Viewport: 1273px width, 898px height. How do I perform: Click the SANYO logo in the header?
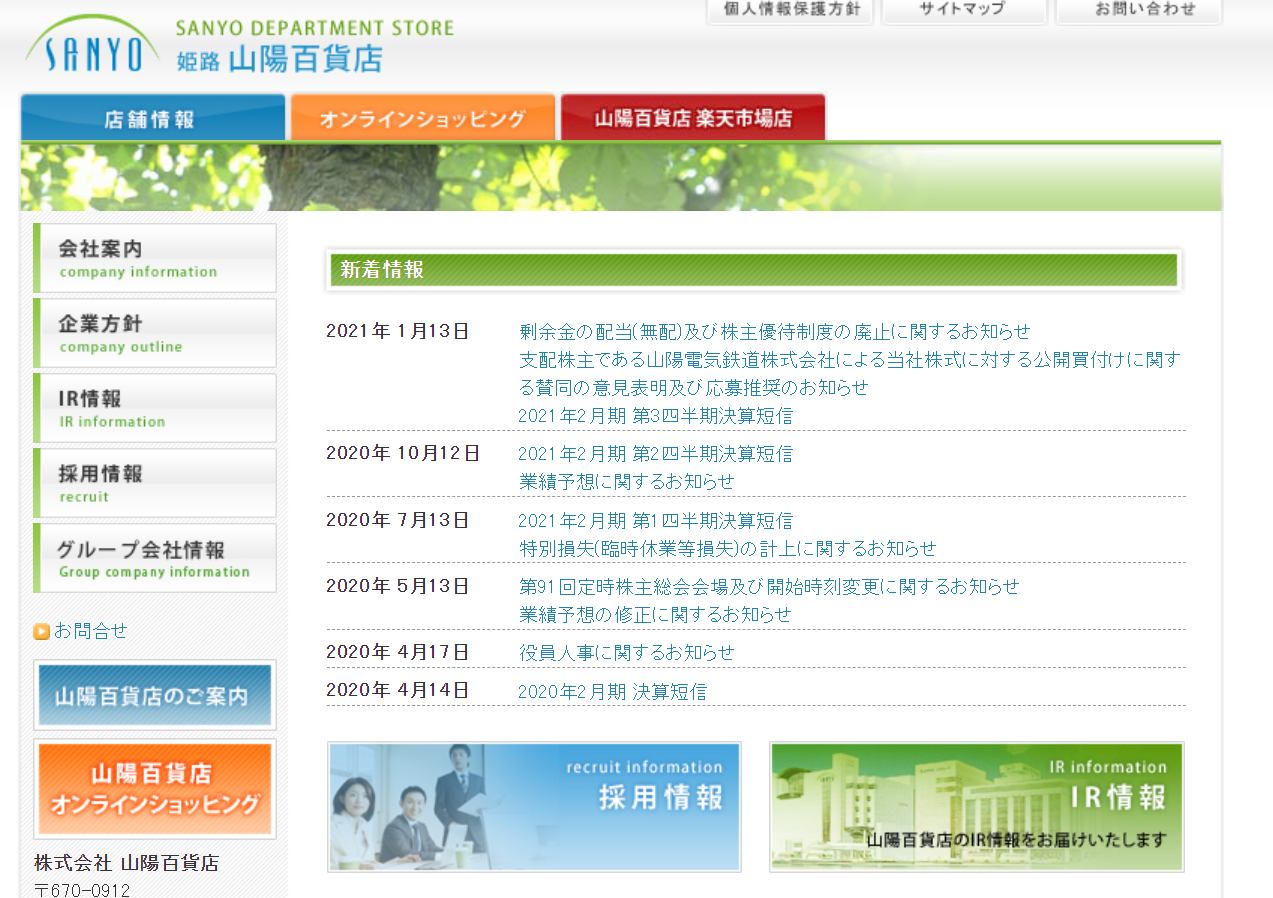(x=93, y=44)
